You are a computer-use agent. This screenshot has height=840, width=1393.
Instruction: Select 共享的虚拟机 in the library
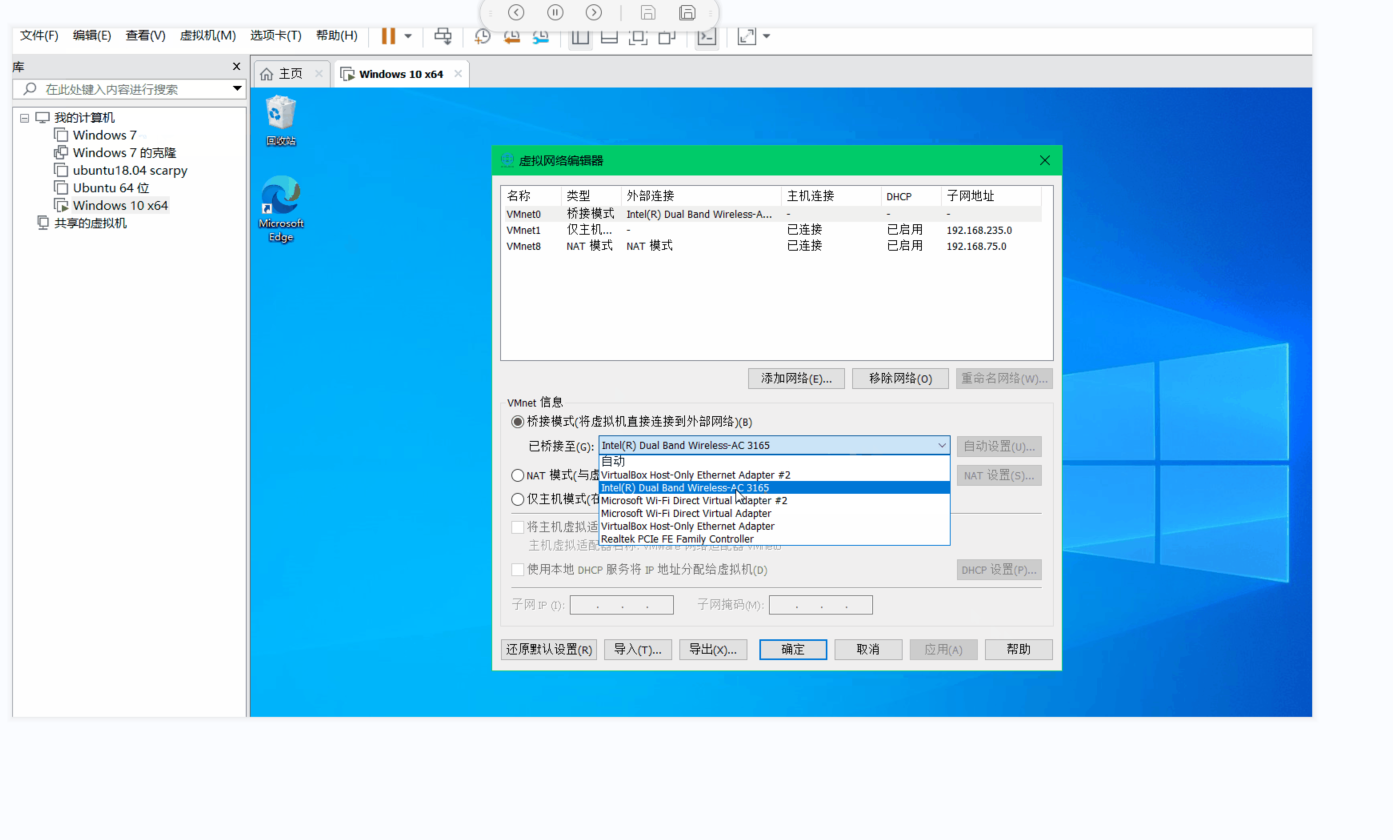[x=90, y=223]
